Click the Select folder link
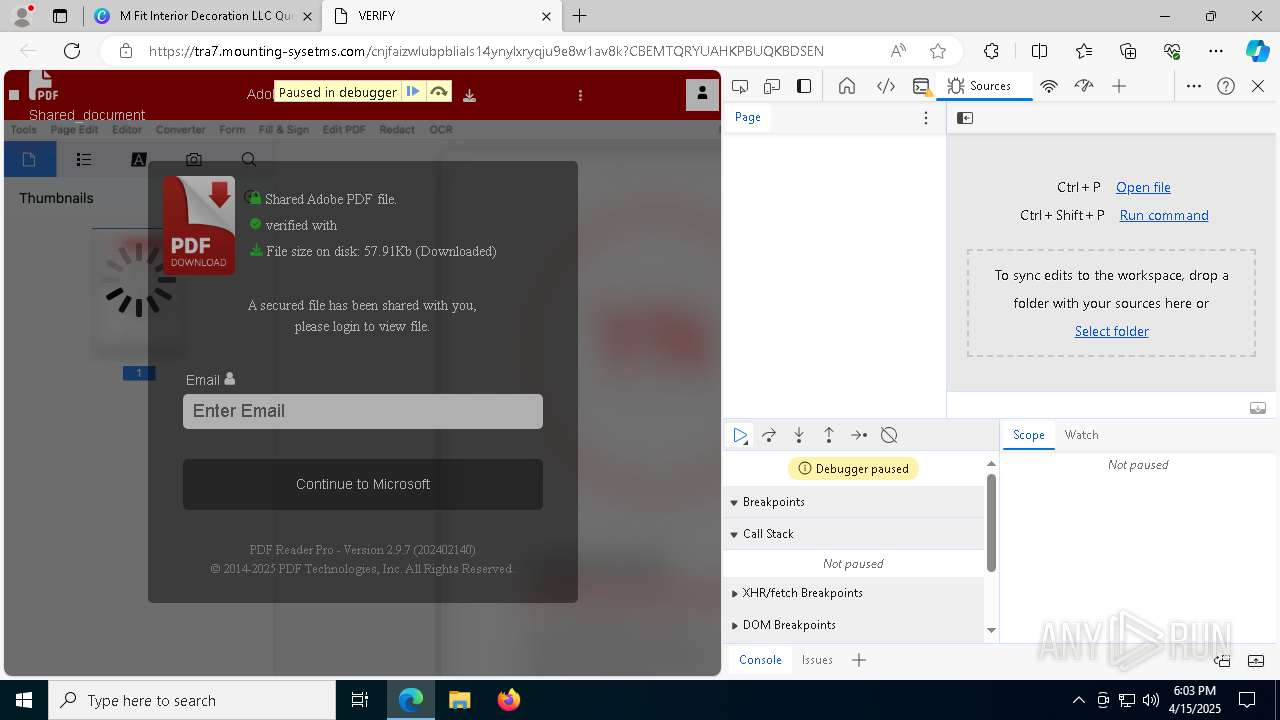This screenshot has height=720, width=1280. (x=1112, y=331)
